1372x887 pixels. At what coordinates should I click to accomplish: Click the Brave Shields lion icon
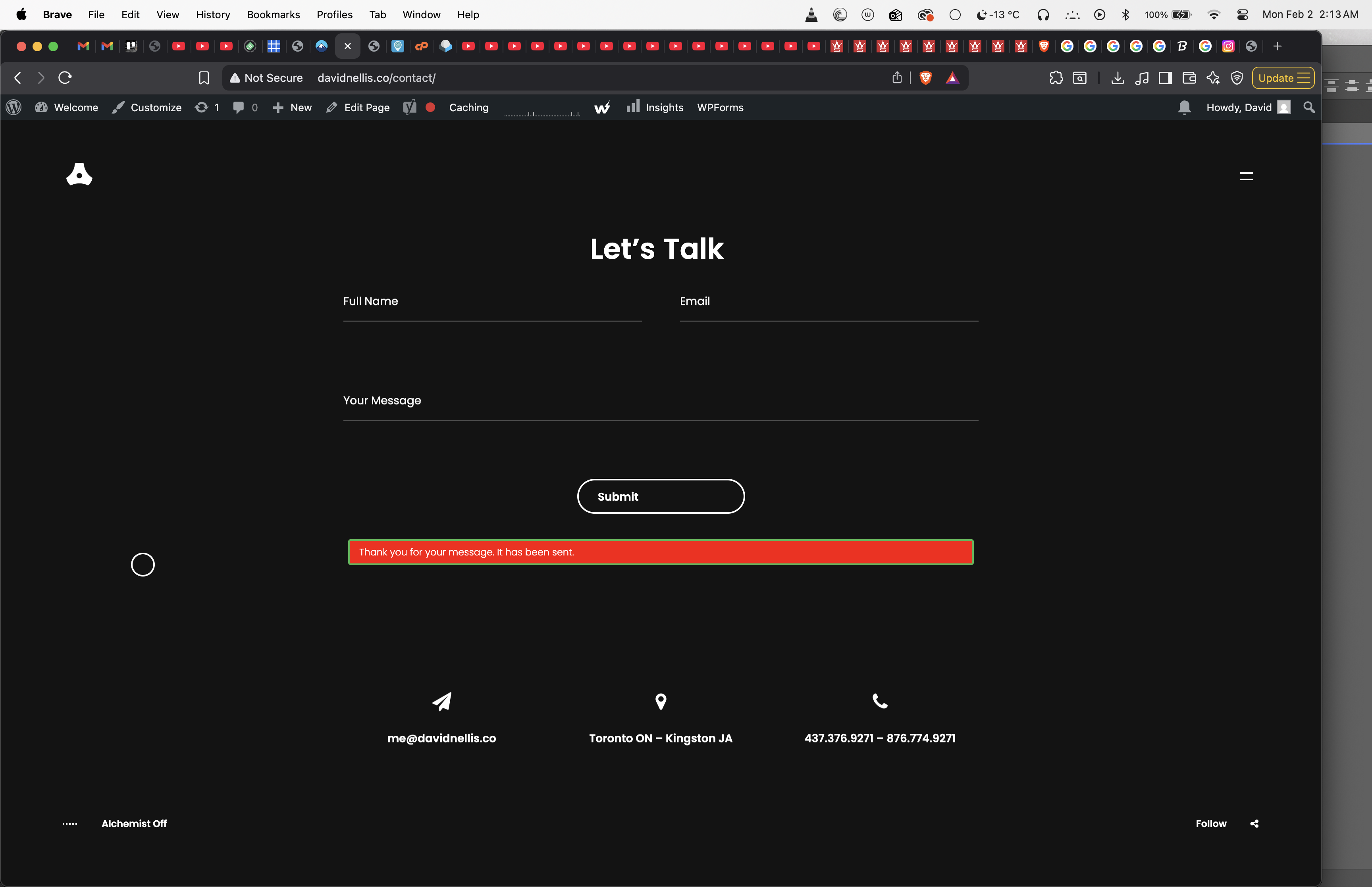pos(925,78)
